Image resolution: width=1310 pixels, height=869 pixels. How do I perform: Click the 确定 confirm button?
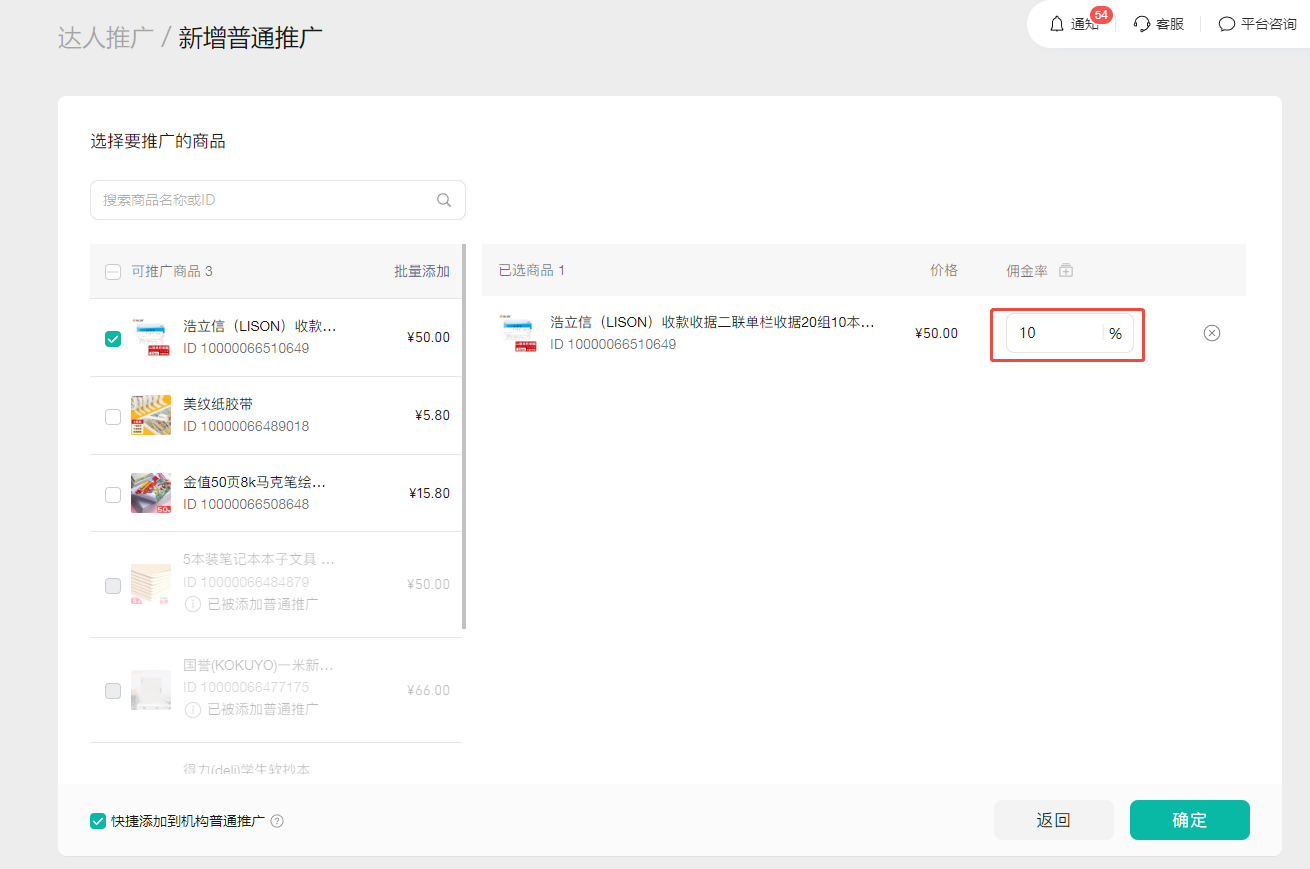(x=1189, y=820)
